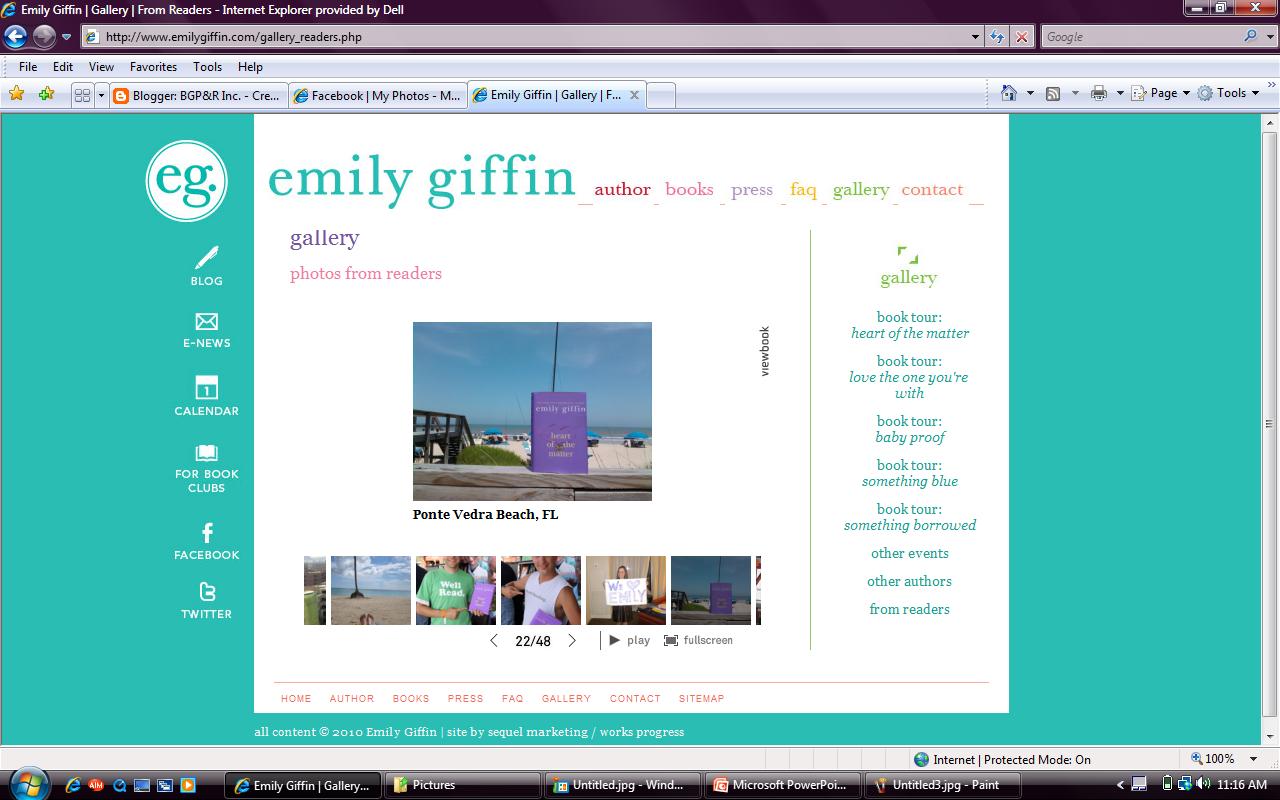Click the RSS feeds icon
This screenshot has height=800, width=1280.
click(x=1053, y=93)
